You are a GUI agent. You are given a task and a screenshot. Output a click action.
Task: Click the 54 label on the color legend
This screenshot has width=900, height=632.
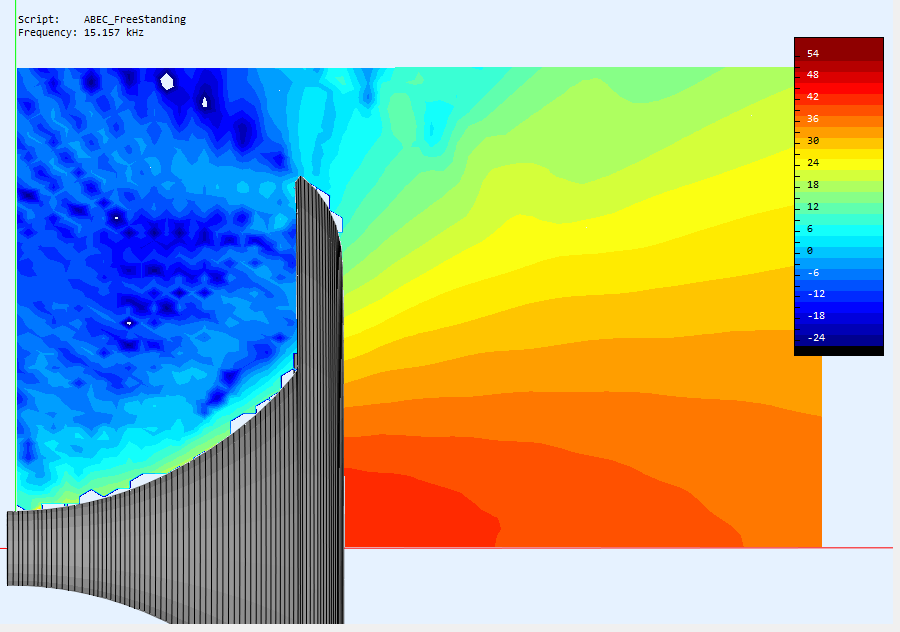pyautogui.click(x=813, y=53)
